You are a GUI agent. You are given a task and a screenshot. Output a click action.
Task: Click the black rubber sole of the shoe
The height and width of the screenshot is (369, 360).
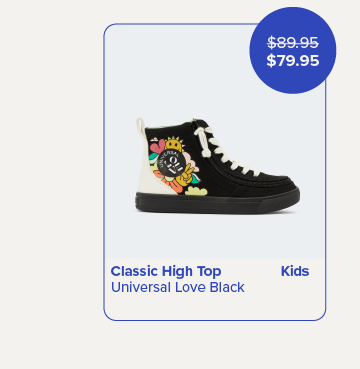click(x=218, y=202)
